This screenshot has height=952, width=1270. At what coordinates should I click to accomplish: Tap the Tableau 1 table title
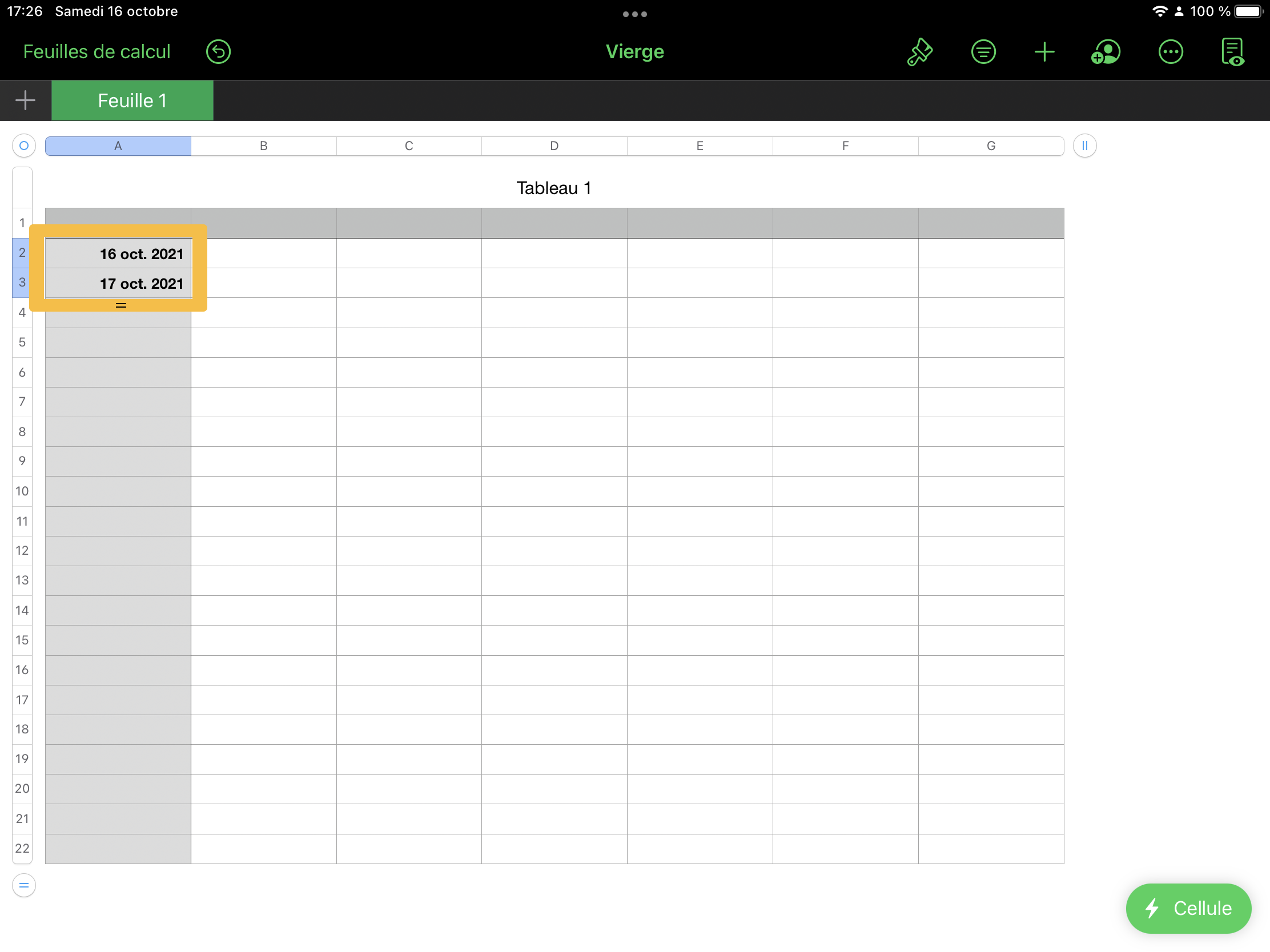point(553,188)
